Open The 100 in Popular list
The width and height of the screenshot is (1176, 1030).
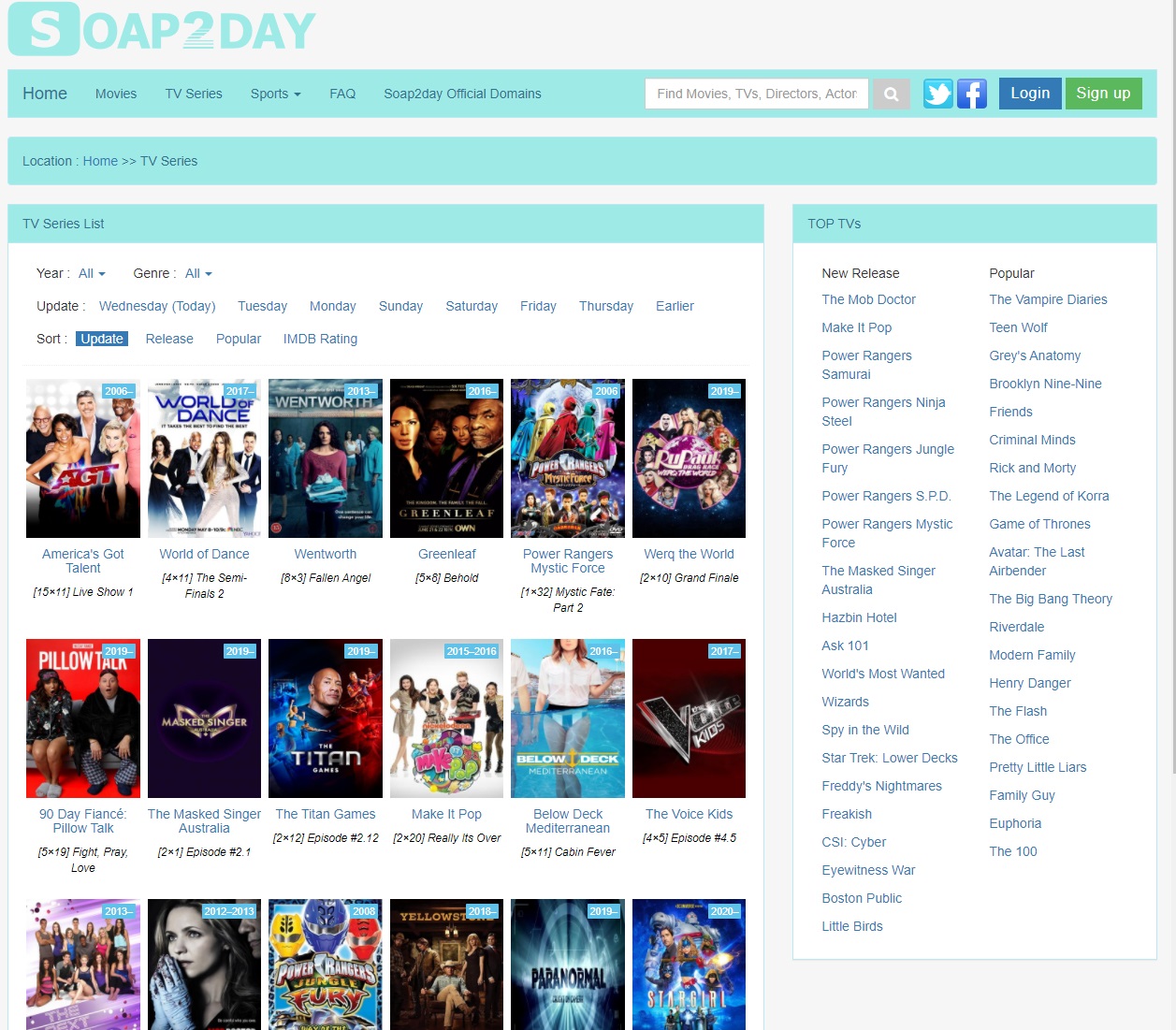pyautogui.click(x=1013, y=851)
